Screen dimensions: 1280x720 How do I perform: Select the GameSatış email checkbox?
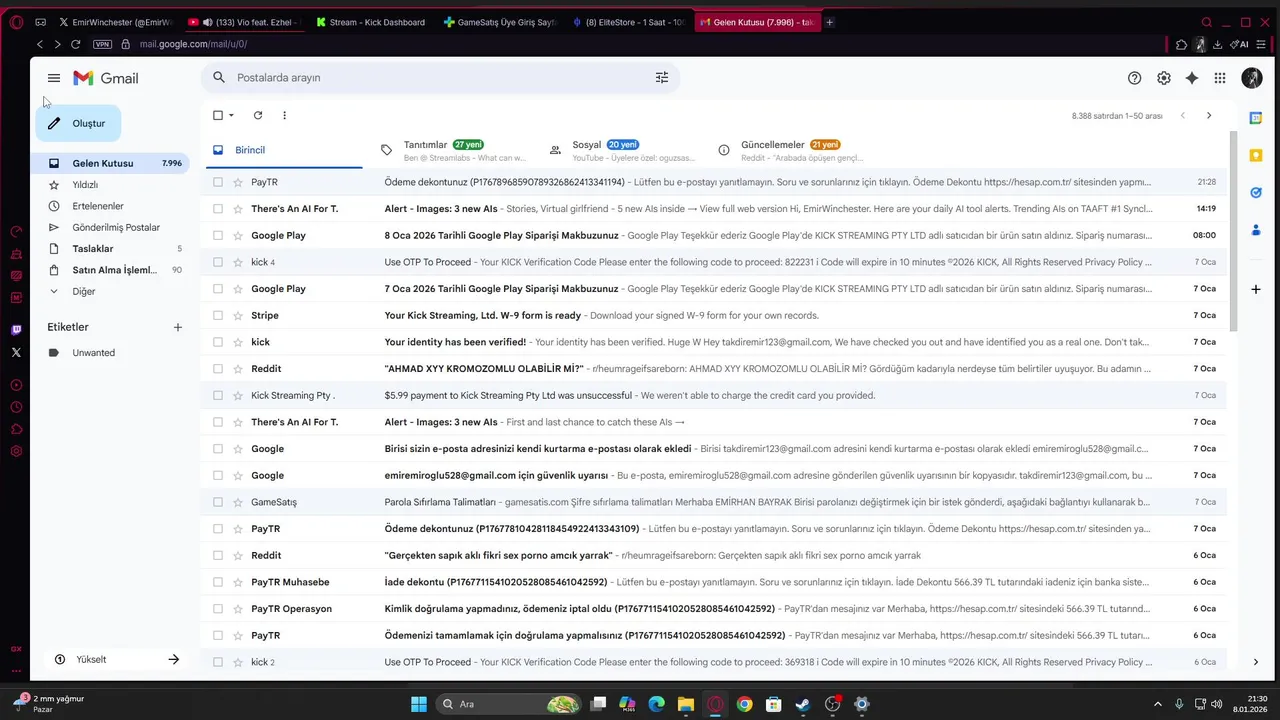[x=218, y=502]
